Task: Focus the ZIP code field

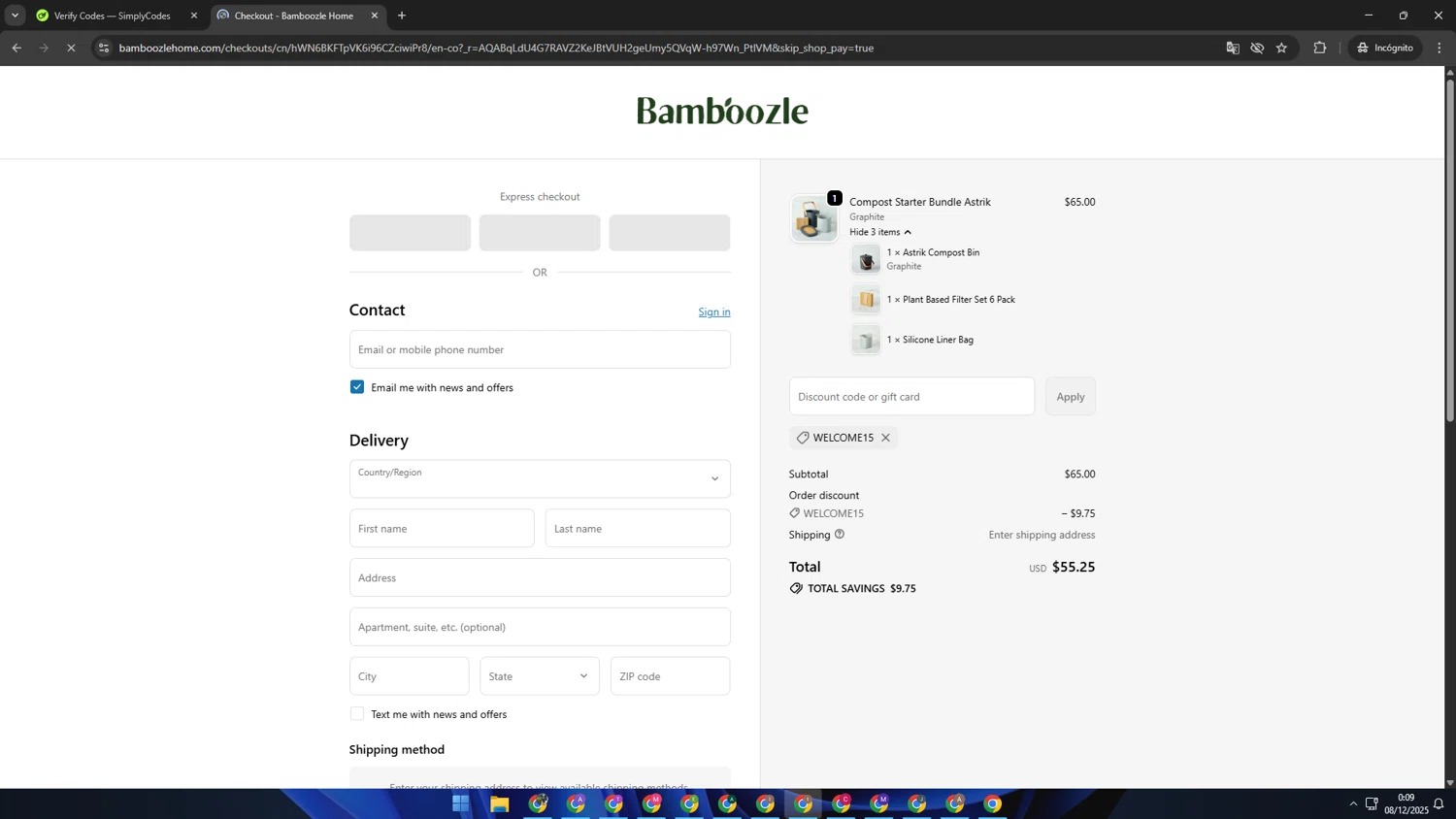Action: 670,676
